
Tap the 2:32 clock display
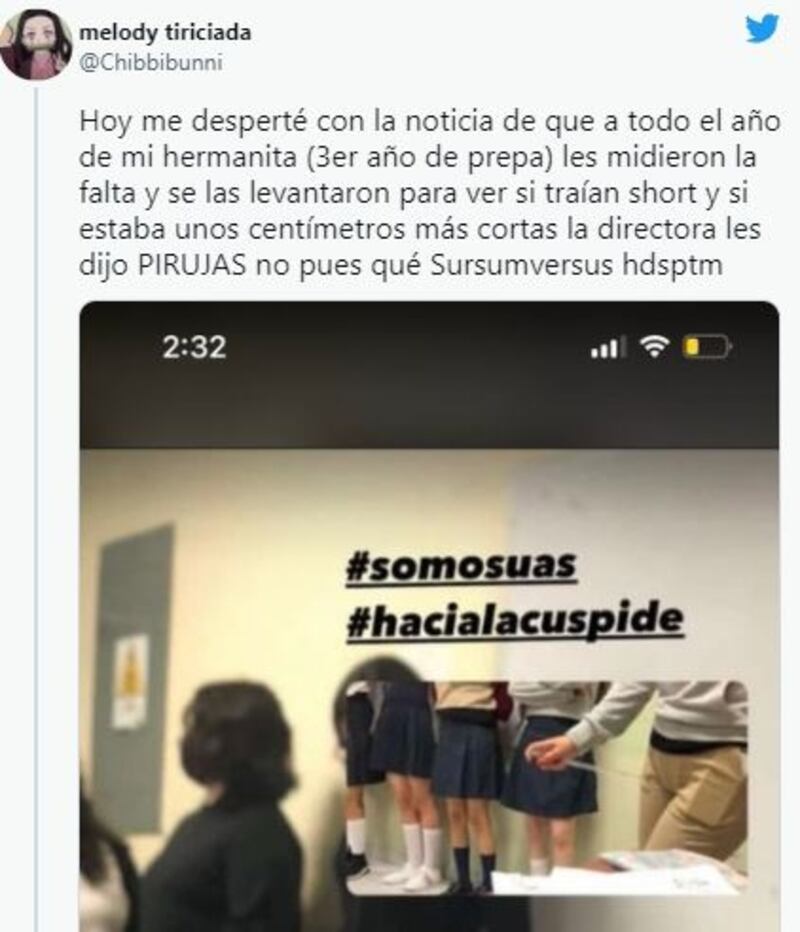194,347
